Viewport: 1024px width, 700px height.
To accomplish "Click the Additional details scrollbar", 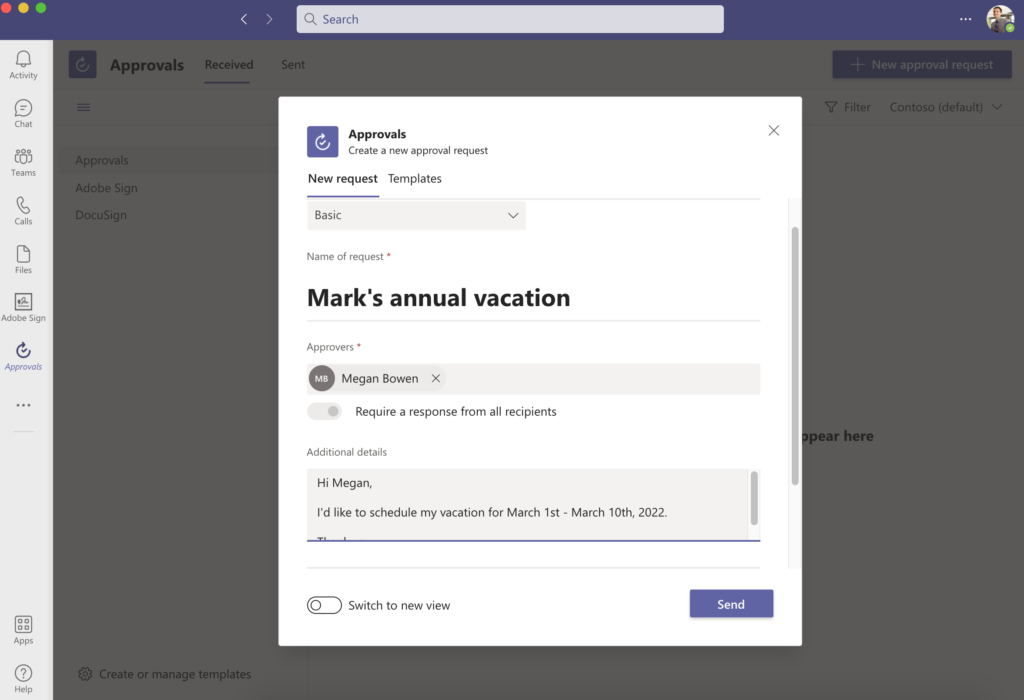I will point(754,498).
